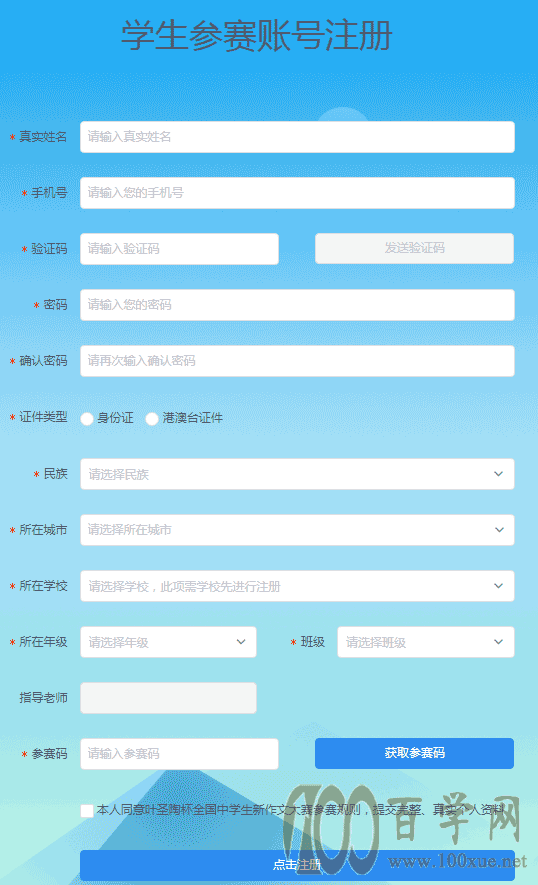The image size is (538, 885).
Task: Click the 所在年级 dropdown chevron icon
Action: 241,642
